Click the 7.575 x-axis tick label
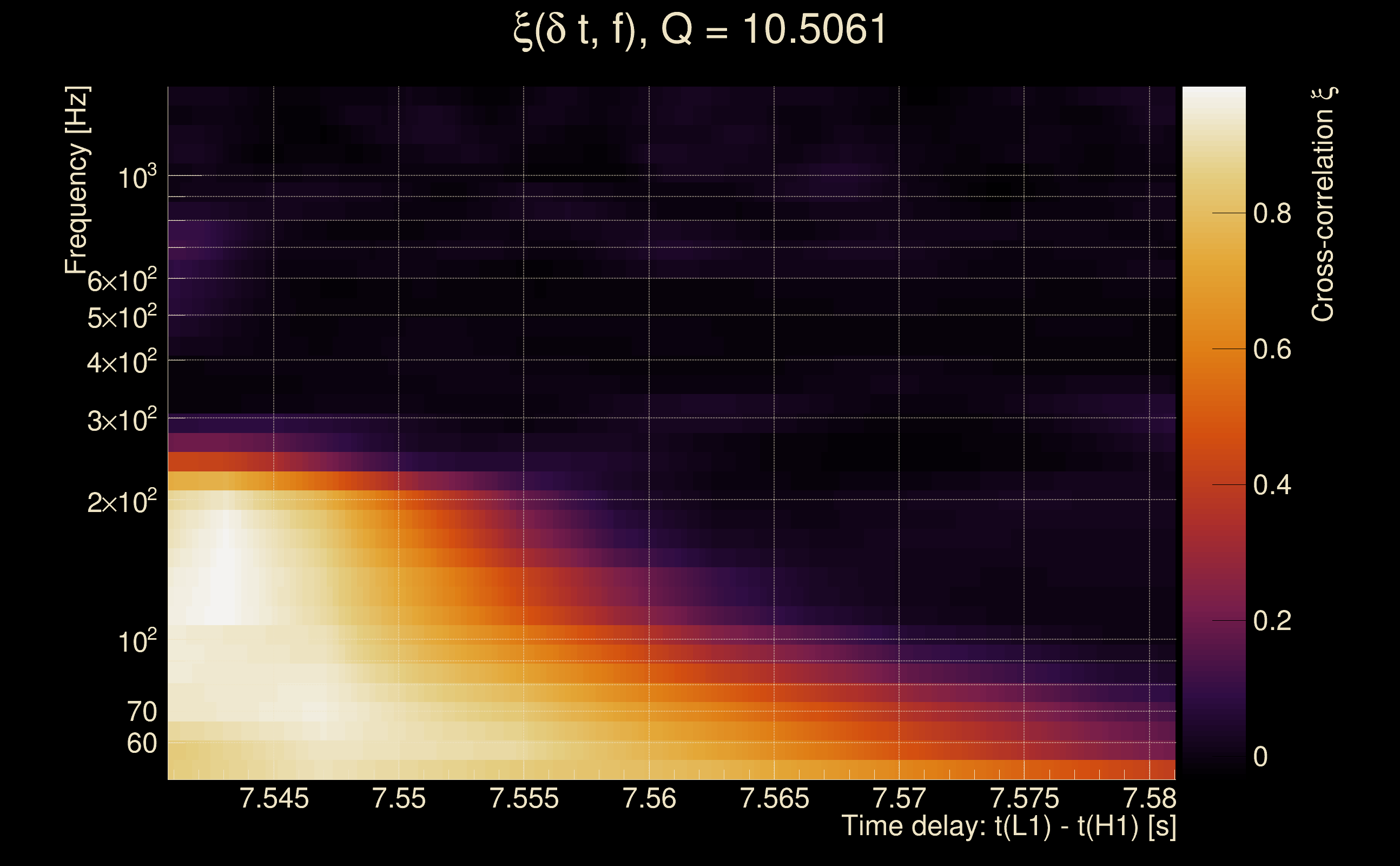The width and height of the screenshot is (1400, 866). coord(1024,798)
